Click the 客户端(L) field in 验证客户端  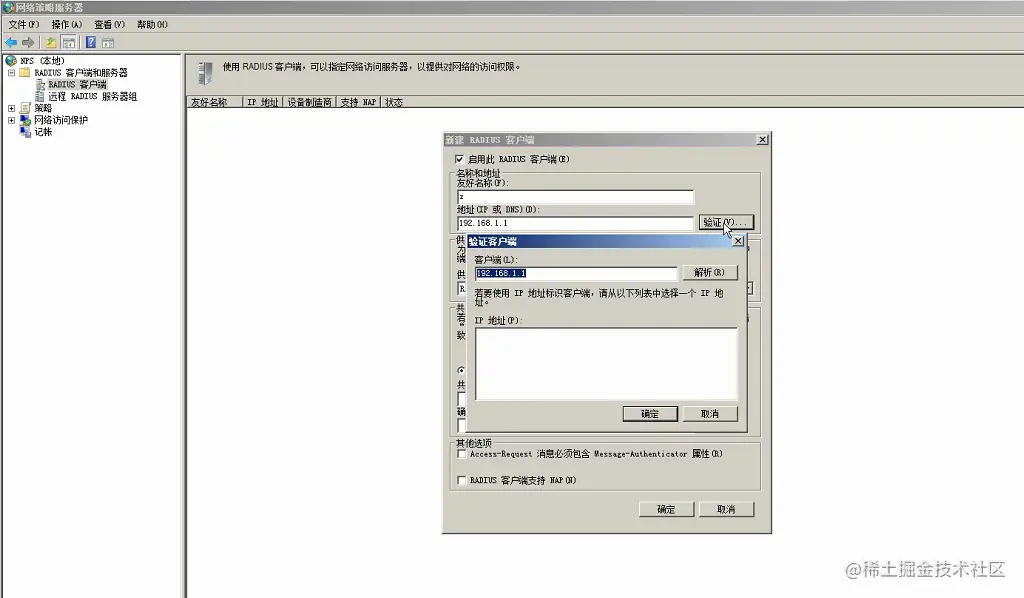576,274
